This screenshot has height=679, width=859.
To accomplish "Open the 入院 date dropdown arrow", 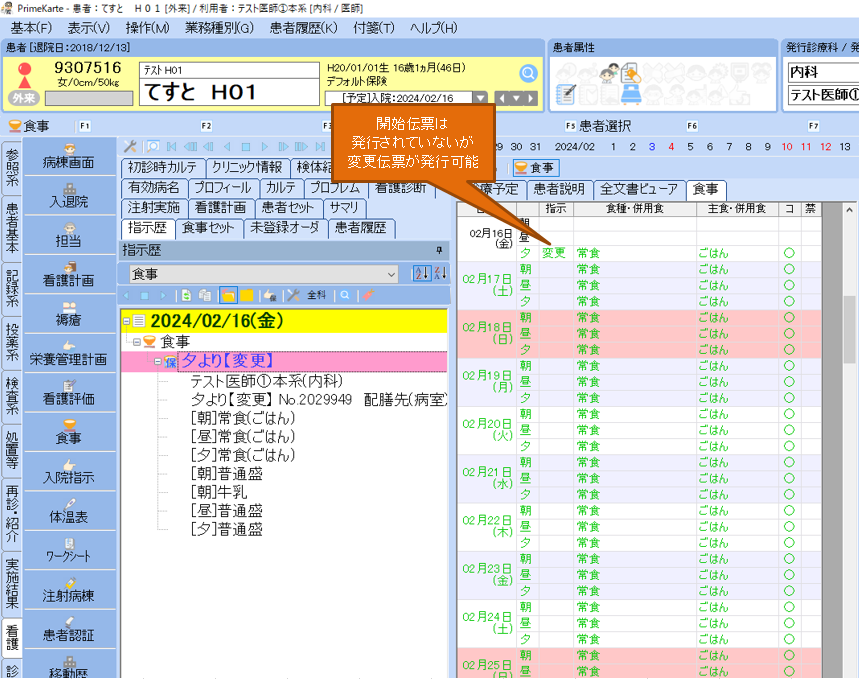I will click(x=480, y=98).
